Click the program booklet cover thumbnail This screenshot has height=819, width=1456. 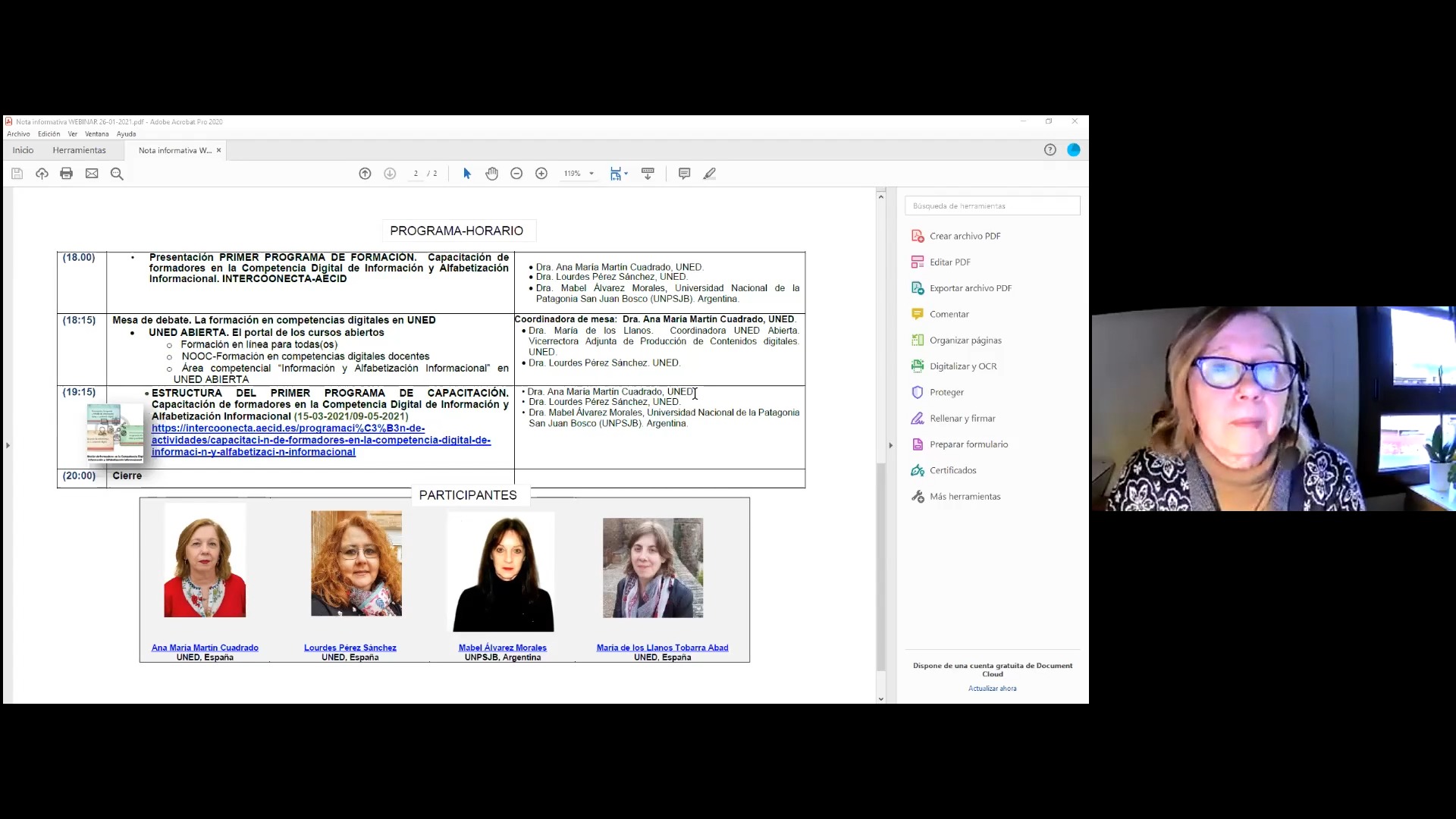[x=115, y=434]
